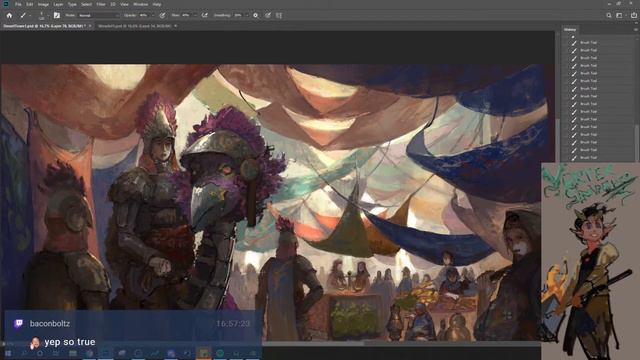The width and height of the screenshot is (640, 360).
Task: Open the Window menu
Action: [x=141, y=4]
